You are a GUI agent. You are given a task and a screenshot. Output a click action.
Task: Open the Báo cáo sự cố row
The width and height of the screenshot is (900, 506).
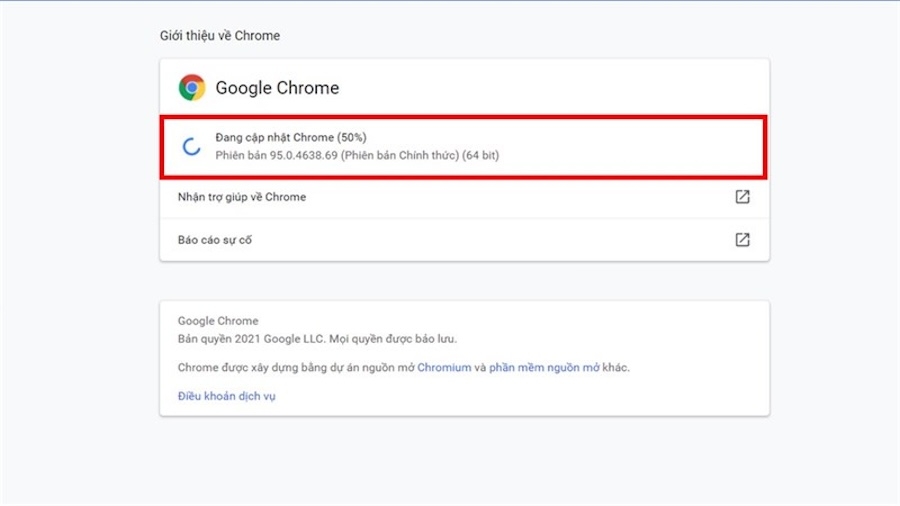[464, 240]
